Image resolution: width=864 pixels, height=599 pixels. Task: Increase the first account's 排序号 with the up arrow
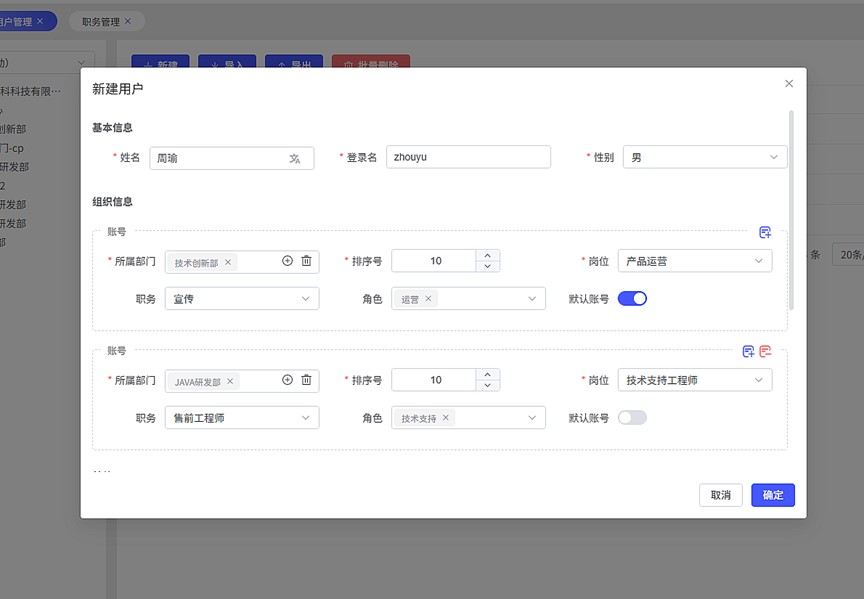[x=487, y=255]
